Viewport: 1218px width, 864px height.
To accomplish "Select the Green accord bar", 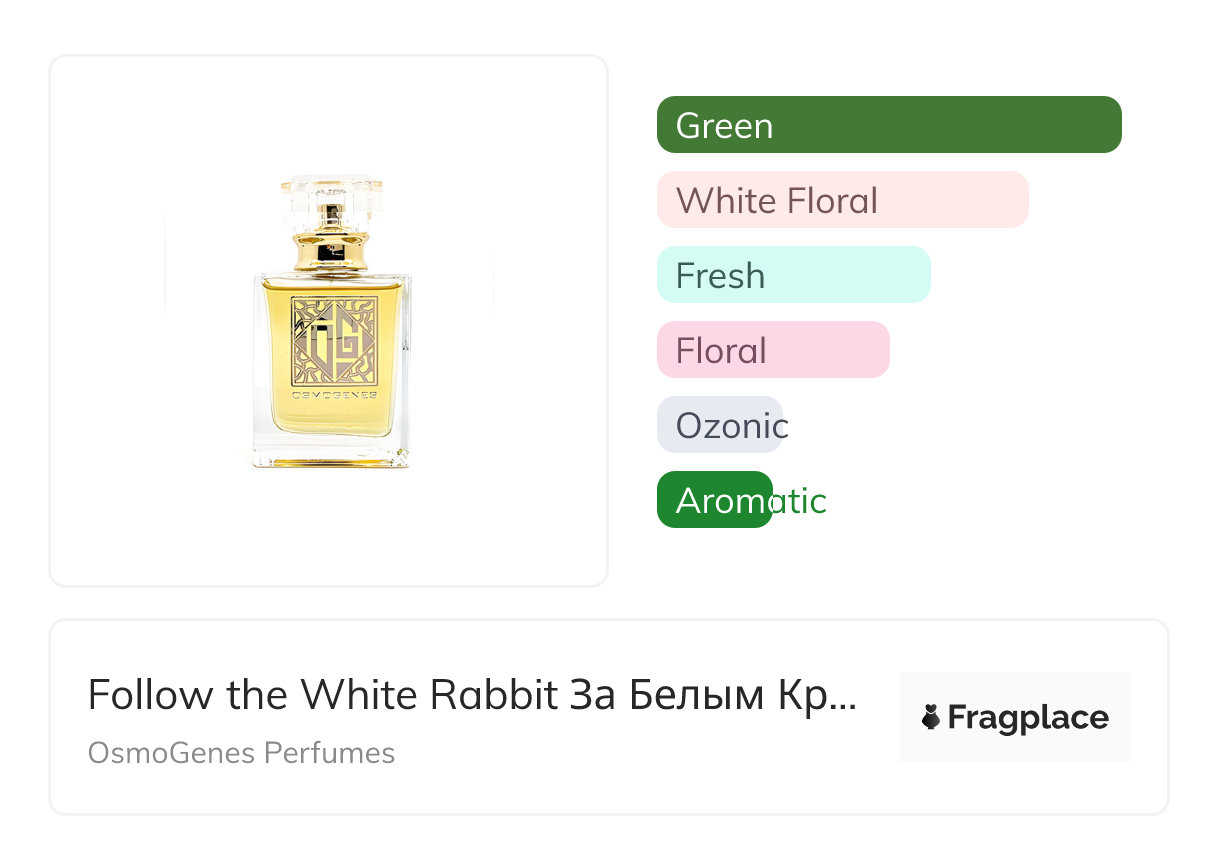I will [x=888, y=125].
